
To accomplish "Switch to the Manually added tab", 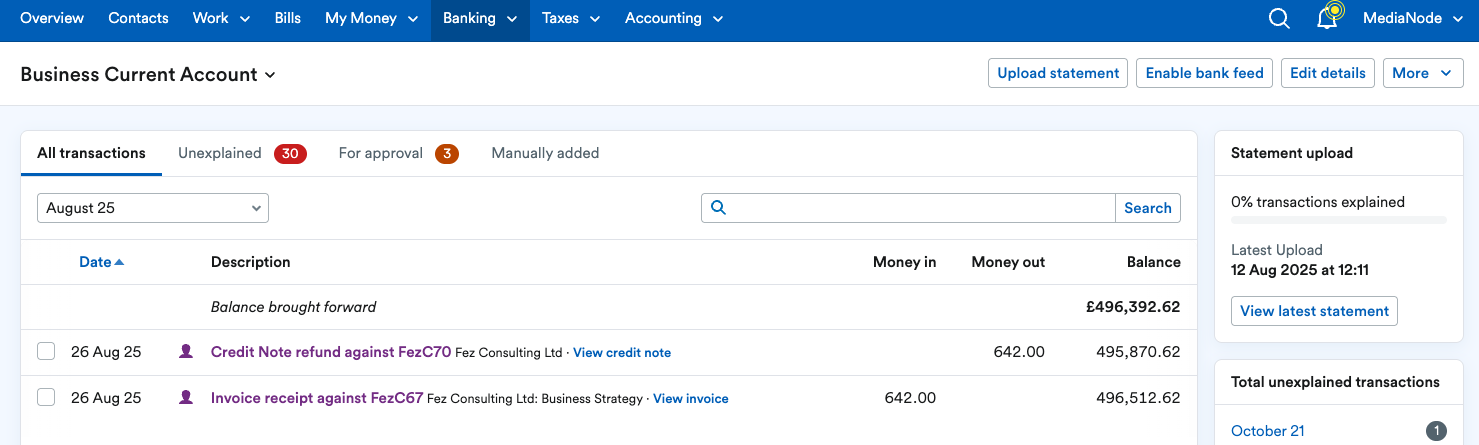I will 545,153.
